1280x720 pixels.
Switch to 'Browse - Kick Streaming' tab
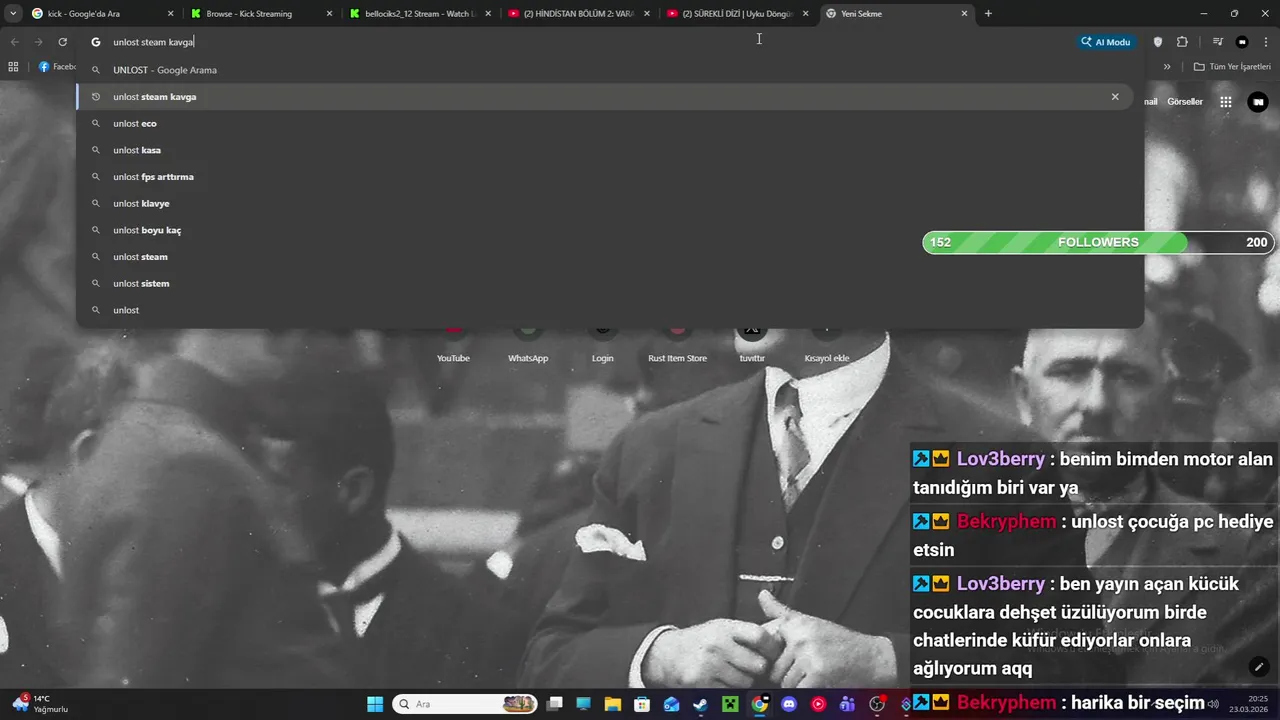coord(260,14)
